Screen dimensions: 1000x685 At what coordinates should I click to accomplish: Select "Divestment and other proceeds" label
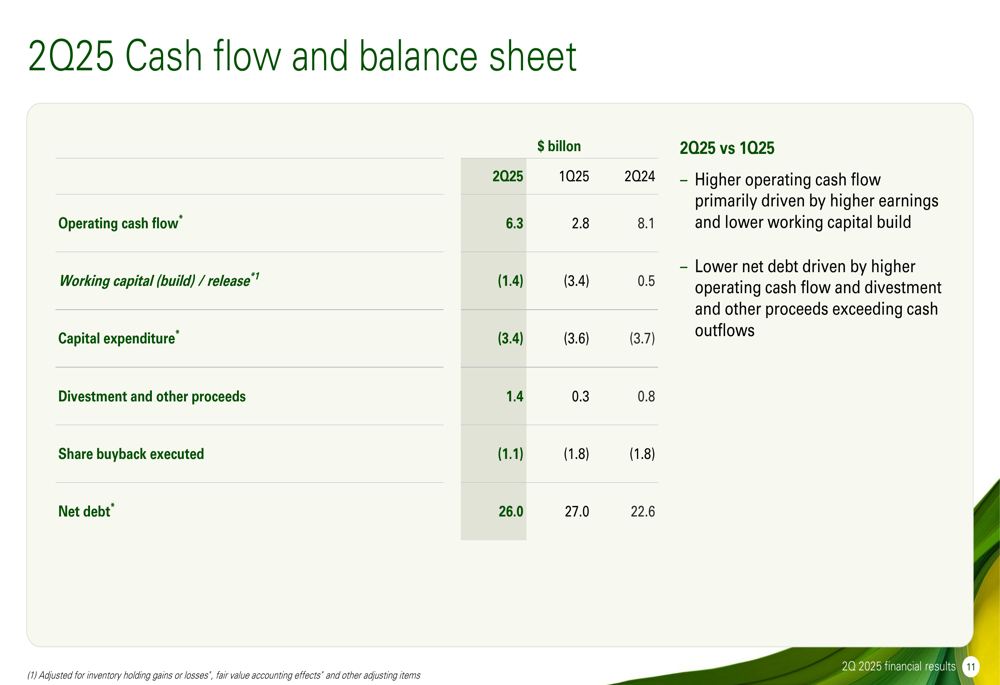click(152, 396)
